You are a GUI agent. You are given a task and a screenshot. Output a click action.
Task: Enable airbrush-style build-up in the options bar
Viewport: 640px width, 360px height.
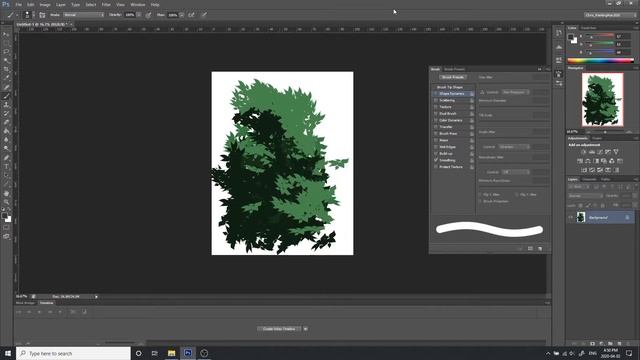tap(191, 15)
